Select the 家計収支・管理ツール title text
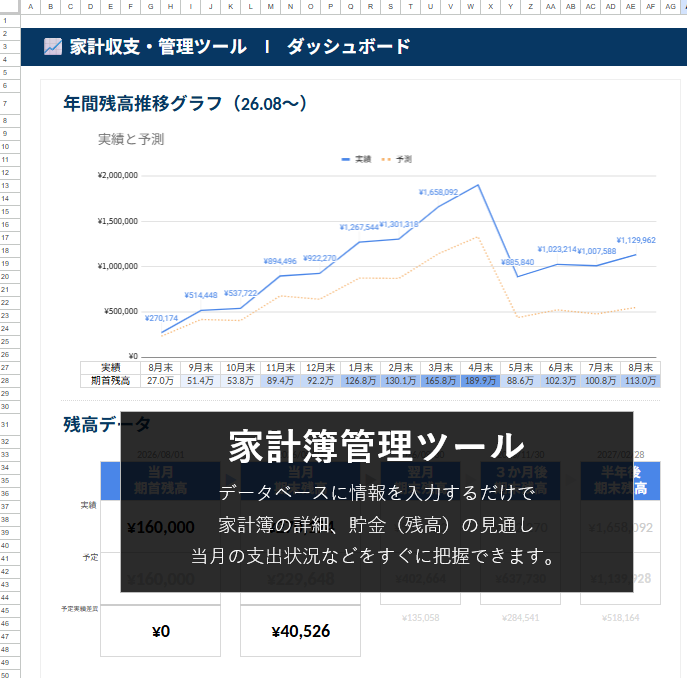687x678 pixels. 158,46
